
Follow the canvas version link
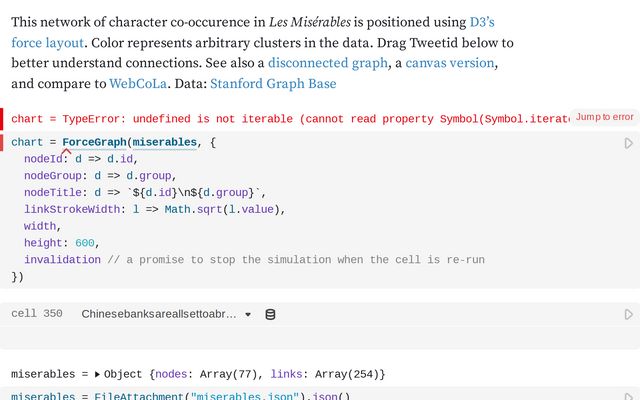pos(450,63)
